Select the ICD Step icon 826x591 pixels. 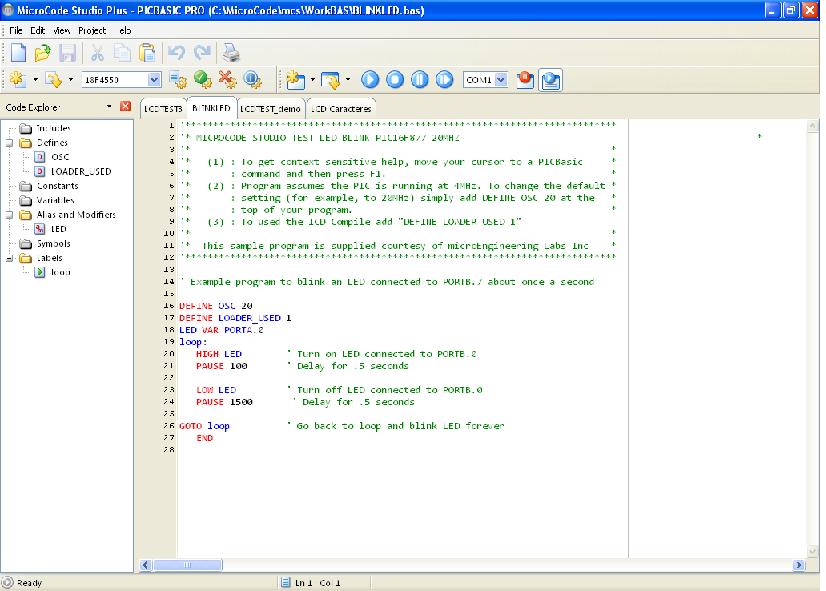442,79
